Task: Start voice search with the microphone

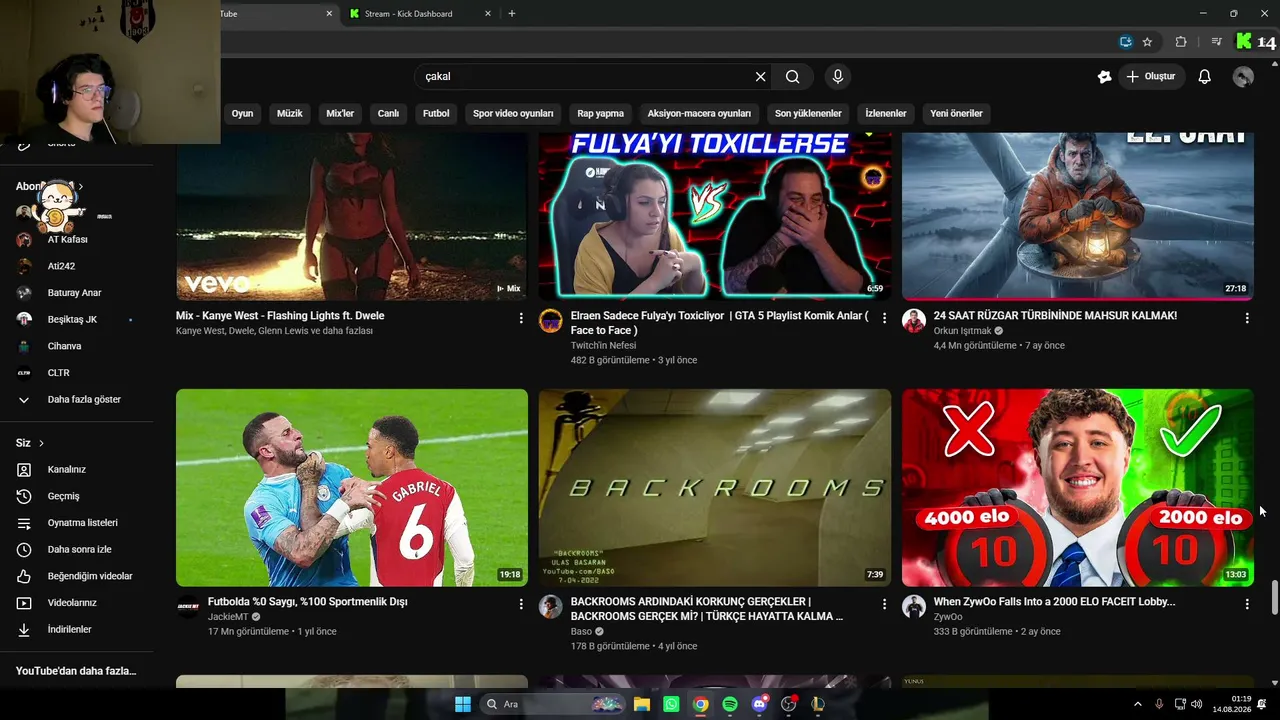Action: pos(838,77)
